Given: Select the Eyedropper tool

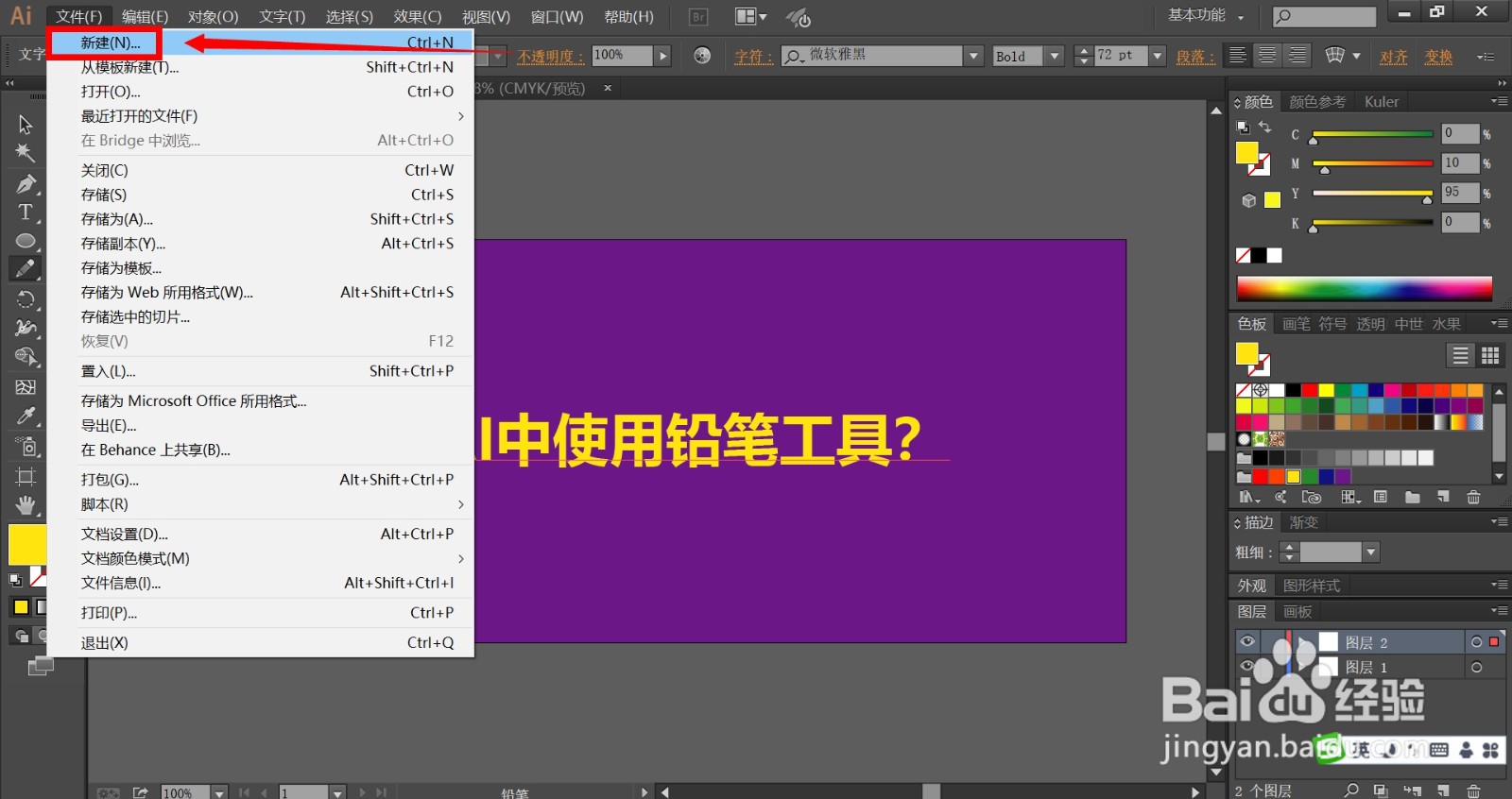Looking at the screenshot, I should [x=26, y=416].
